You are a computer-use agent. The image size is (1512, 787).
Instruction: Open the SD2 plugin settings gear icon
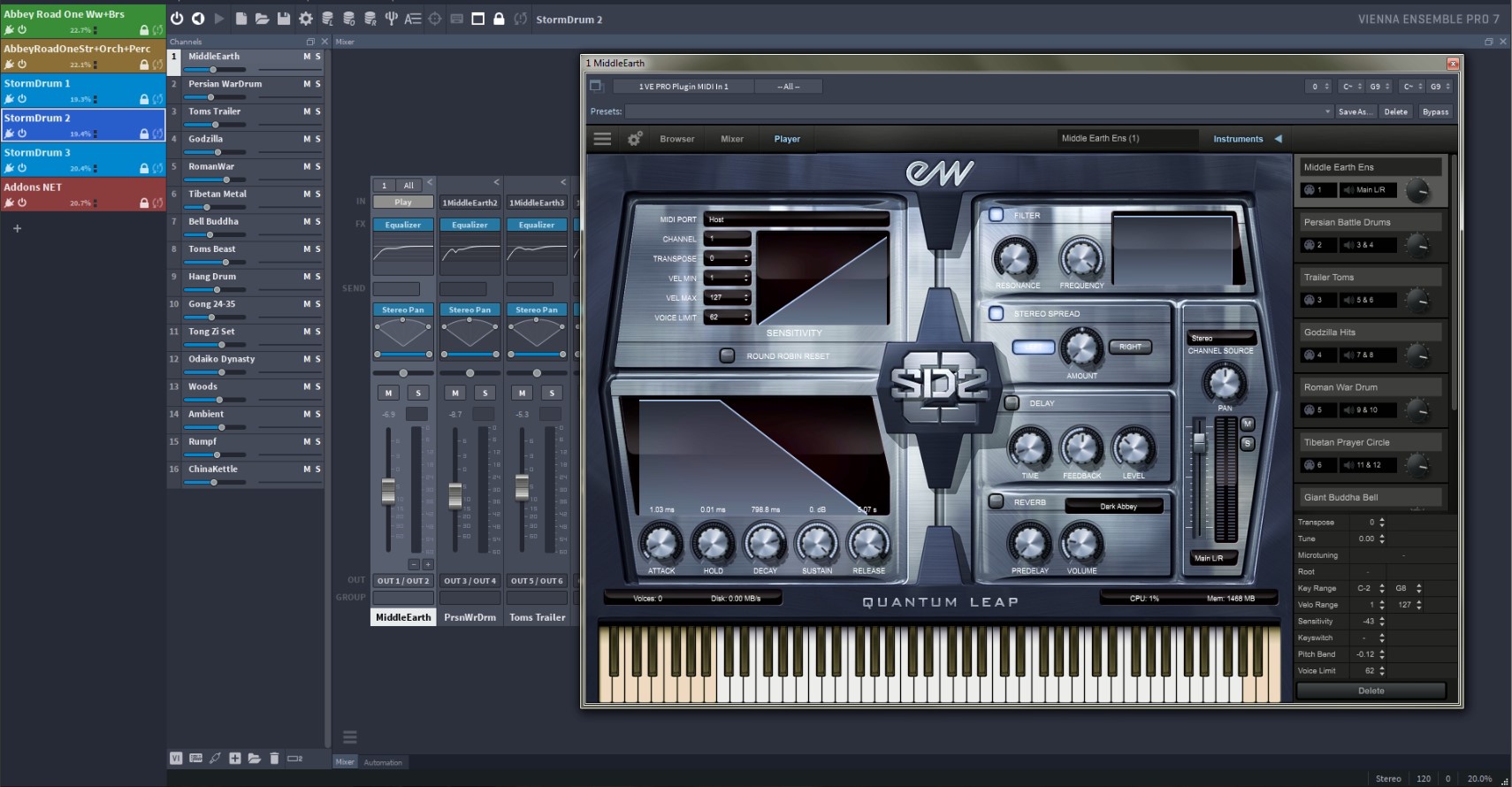coord(635,139)
